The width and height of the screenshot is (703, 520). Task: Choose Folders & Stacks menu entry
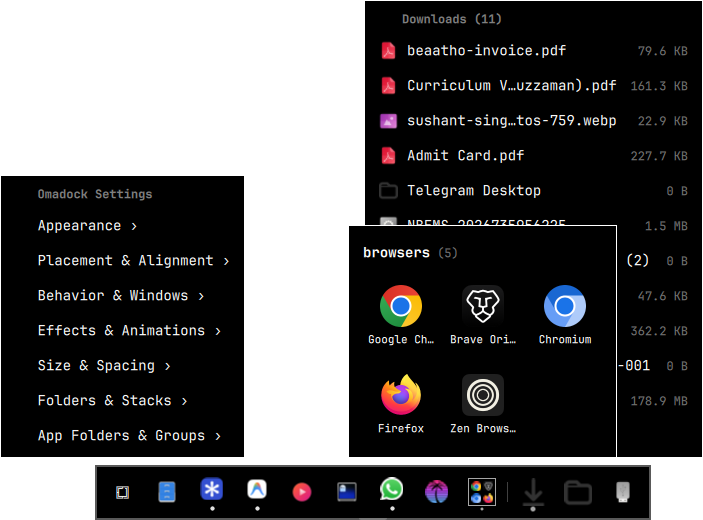[122, 400]
